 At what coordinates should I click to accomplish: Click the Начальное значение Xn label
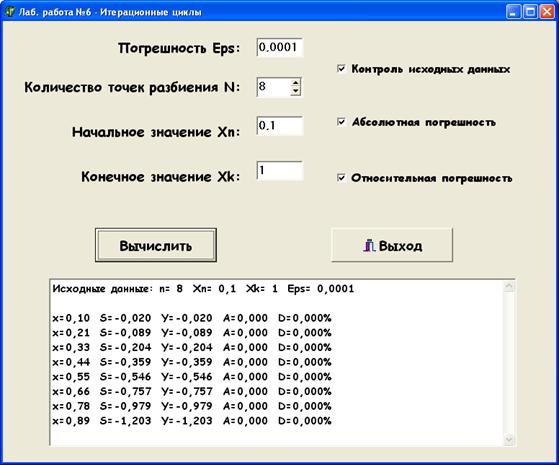click(x=156, y=132)
